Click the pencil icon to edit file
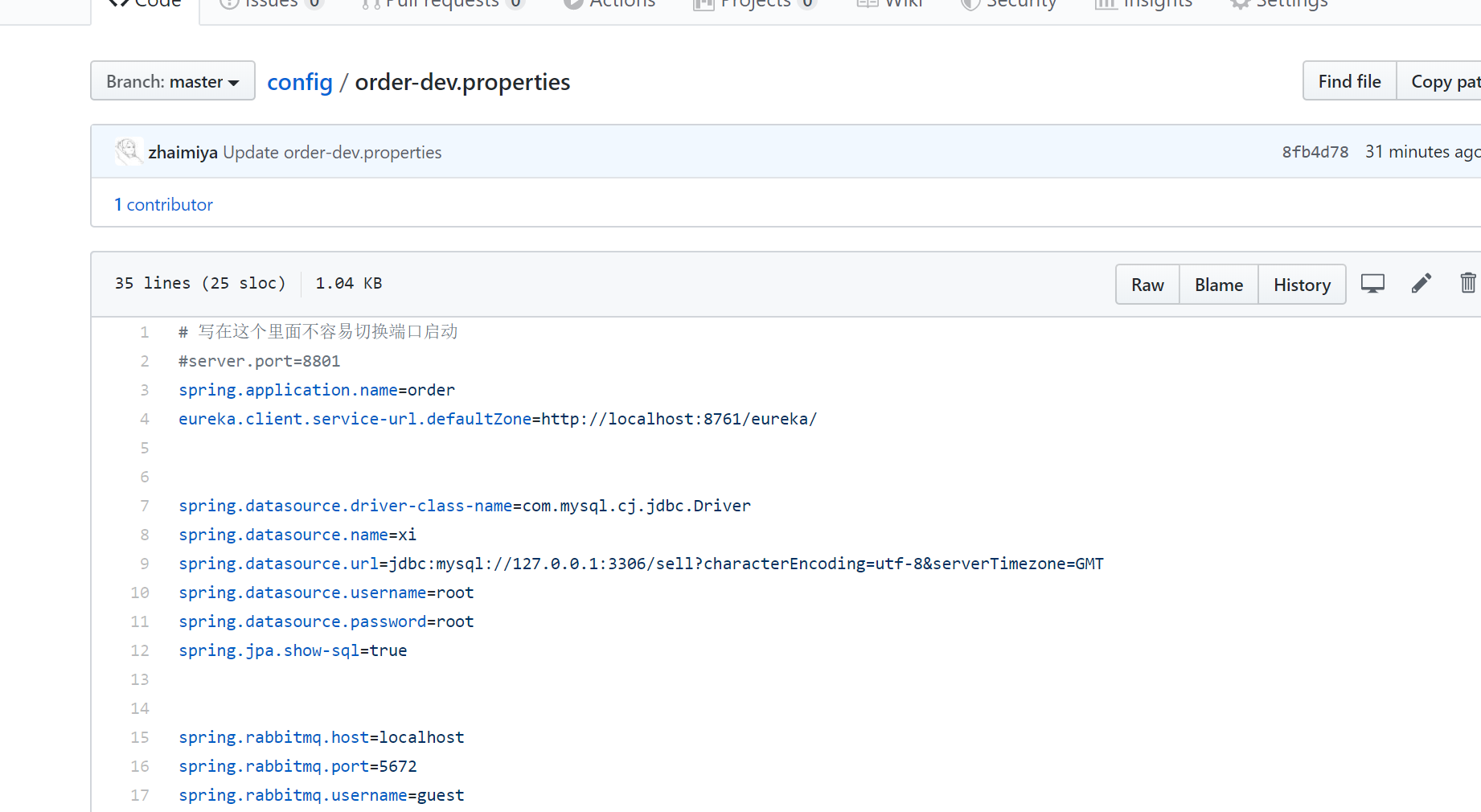 pyautogui.click(x=1421, y=284)
